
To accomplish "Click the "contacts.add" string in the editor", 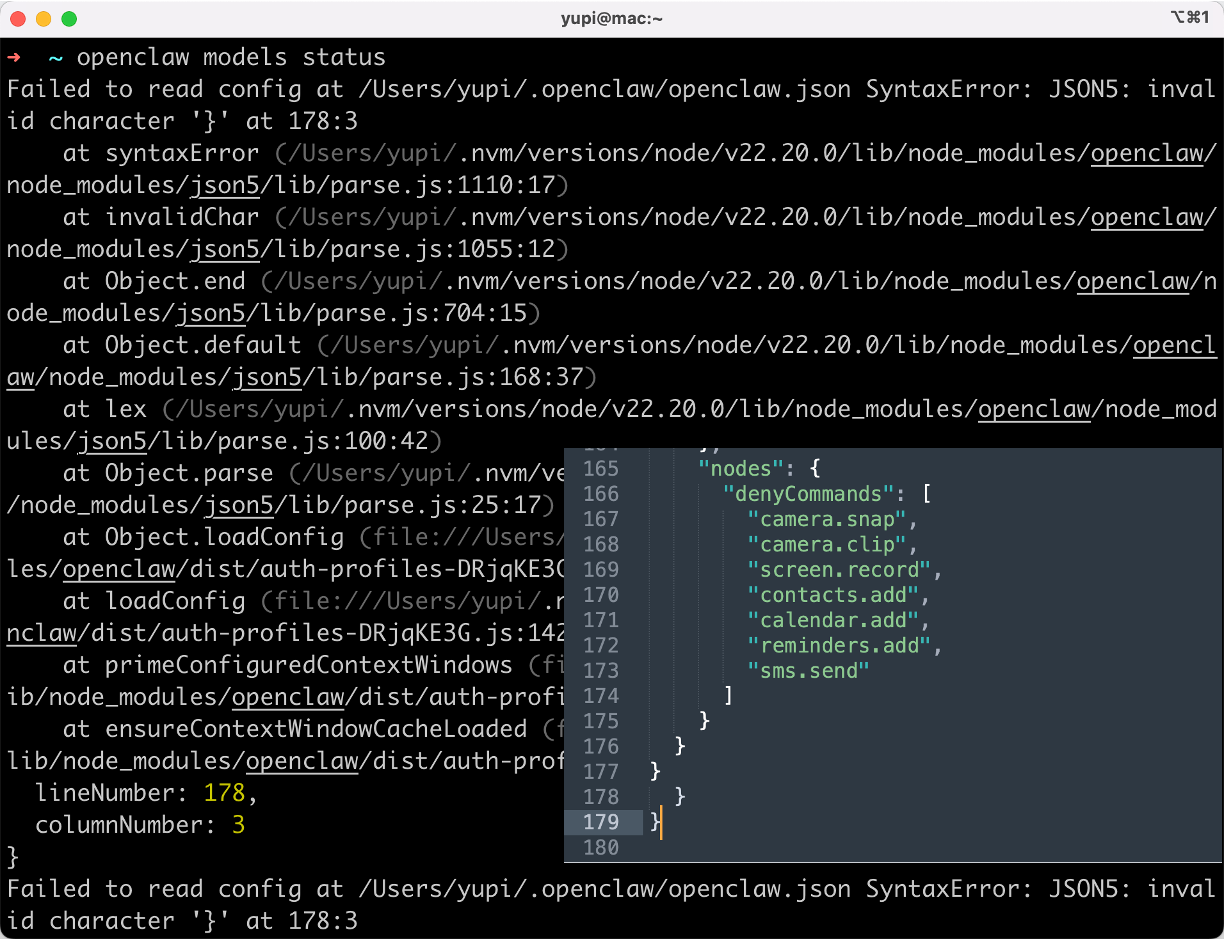I will tap(834, 595).
